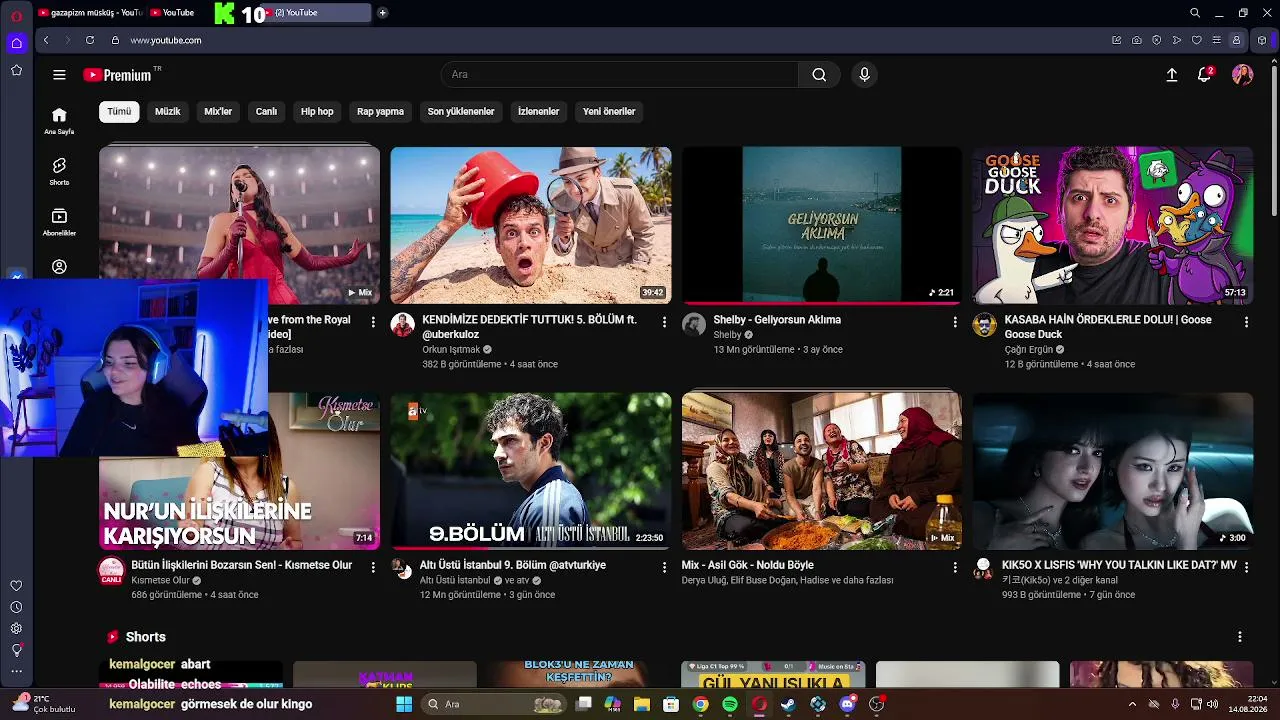Open Opera Easy Setup sliders icon

pos(1217,40)
